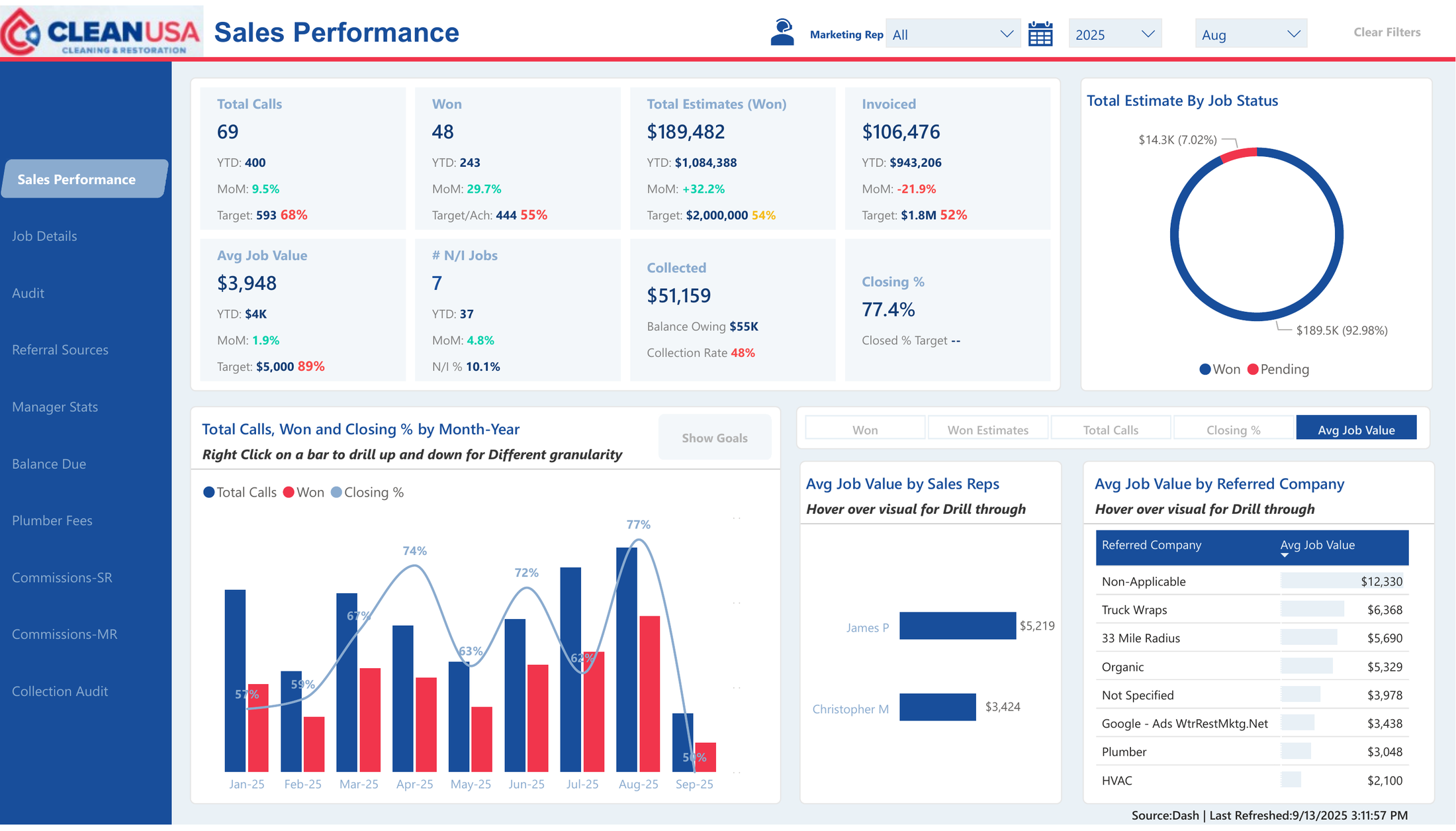The width and height of the screenshot is (1456, 831).
Task: Open the month dropdown showing Aug
Action: [1251, 34]
